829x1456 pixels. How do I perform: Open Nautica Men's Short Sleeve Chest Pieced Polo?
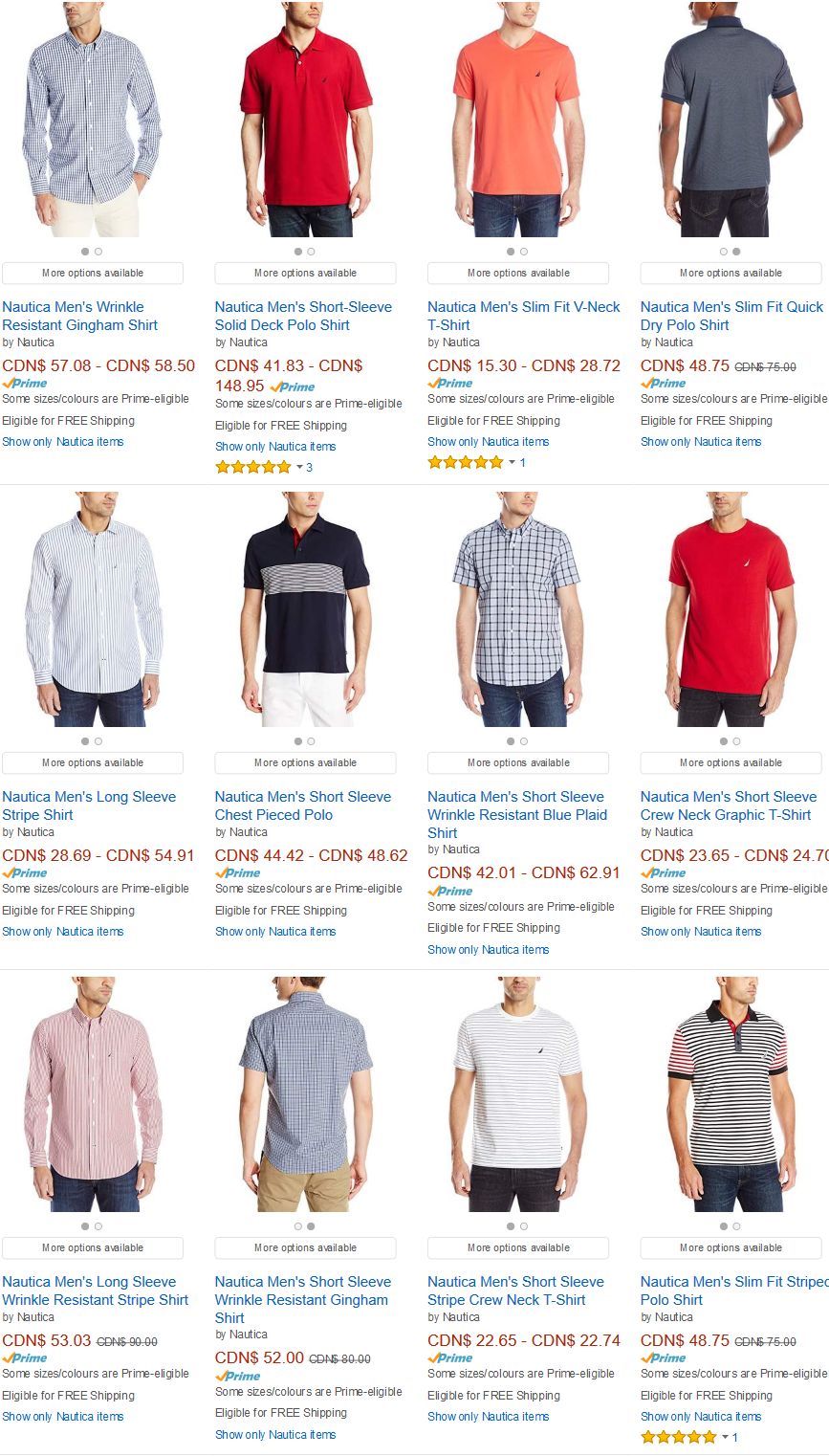tap(303, 805)
